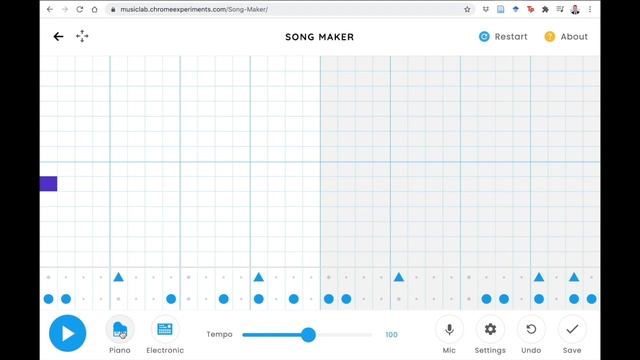
Task: Remove first triangle percussion note in second bar
Action: 118,277
